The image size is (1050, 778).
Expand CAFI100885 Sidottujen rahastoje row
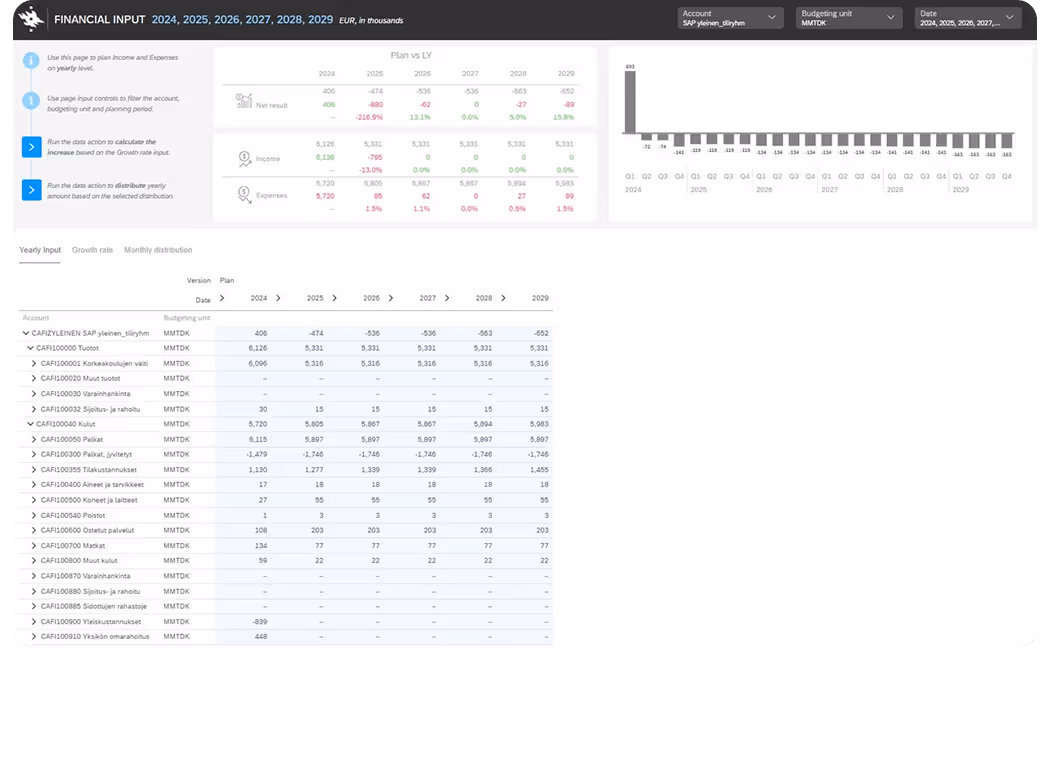[34, 606]
